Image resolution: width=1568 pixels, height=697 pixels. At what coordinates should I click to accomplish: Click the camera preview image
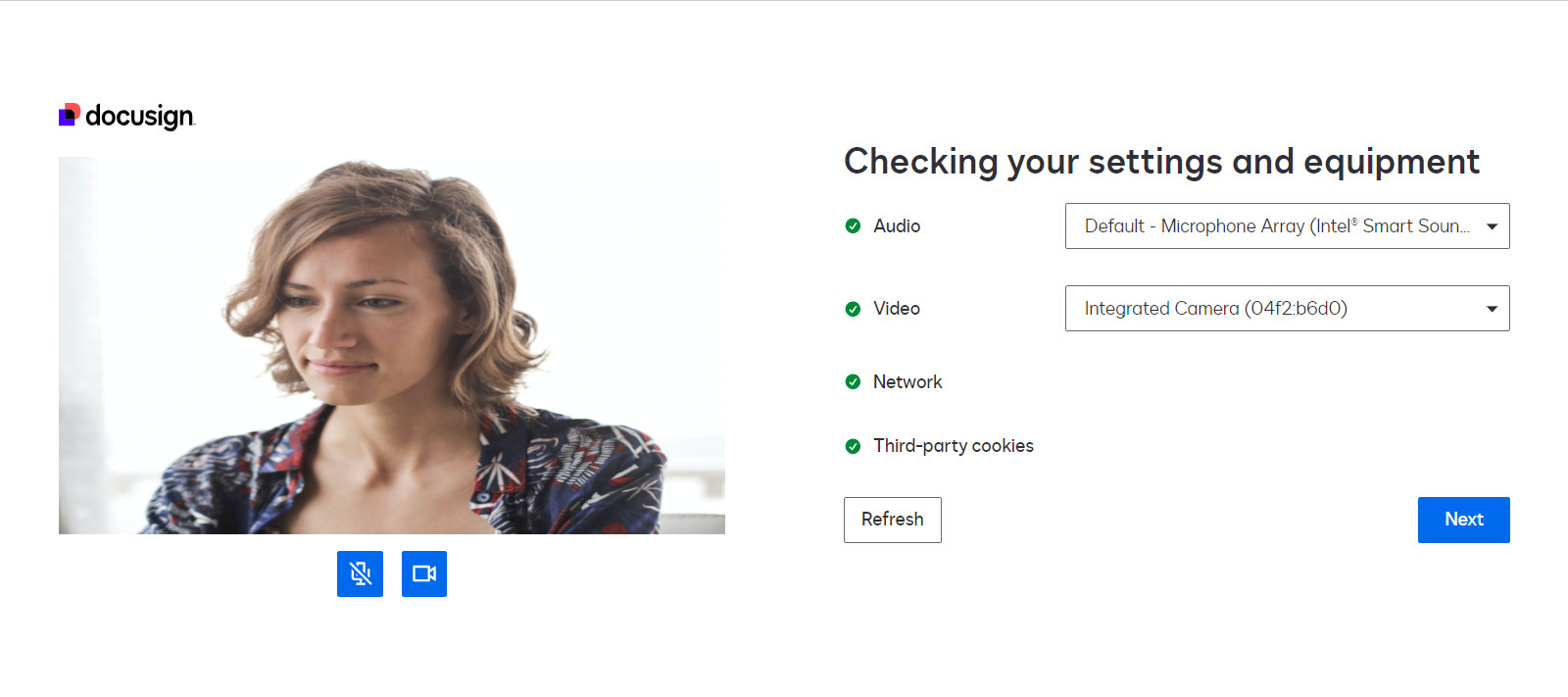point(392,345)
